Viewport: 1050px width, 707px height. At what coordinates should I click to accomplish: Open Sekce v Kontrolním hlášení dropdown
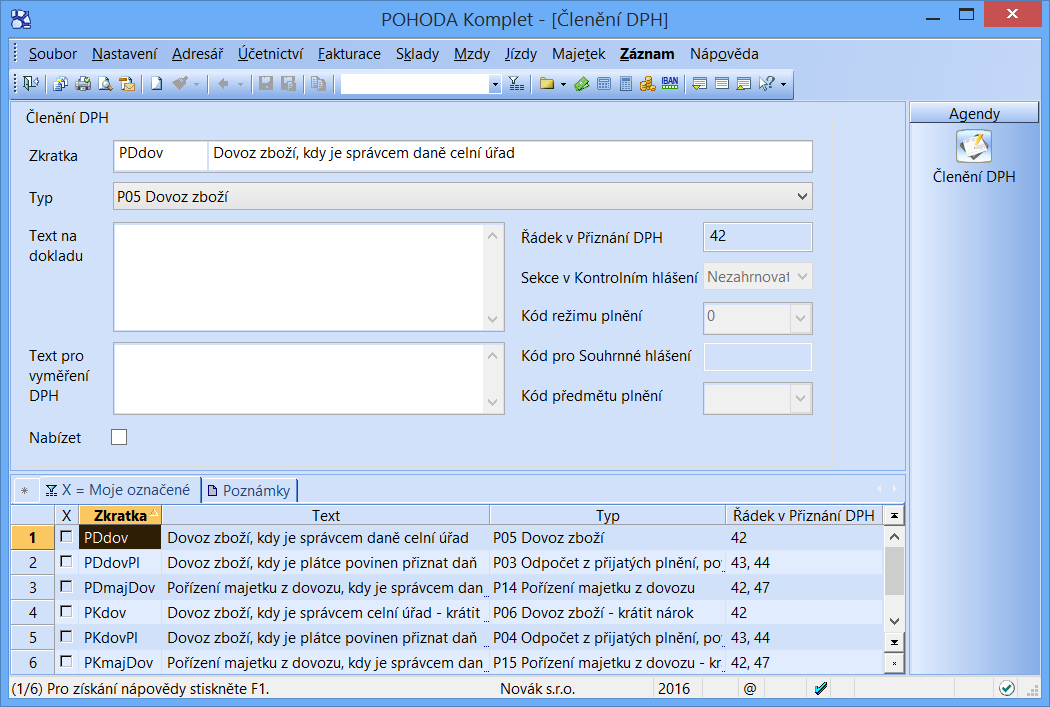[802, 277]
